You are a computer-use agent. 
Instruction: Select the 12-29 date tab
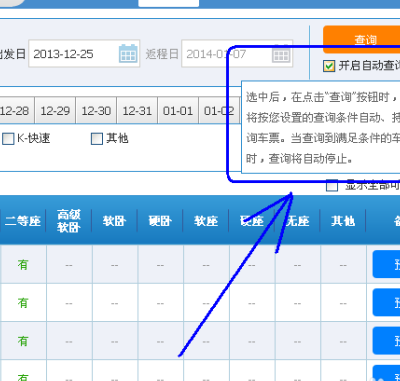[55, 111]
